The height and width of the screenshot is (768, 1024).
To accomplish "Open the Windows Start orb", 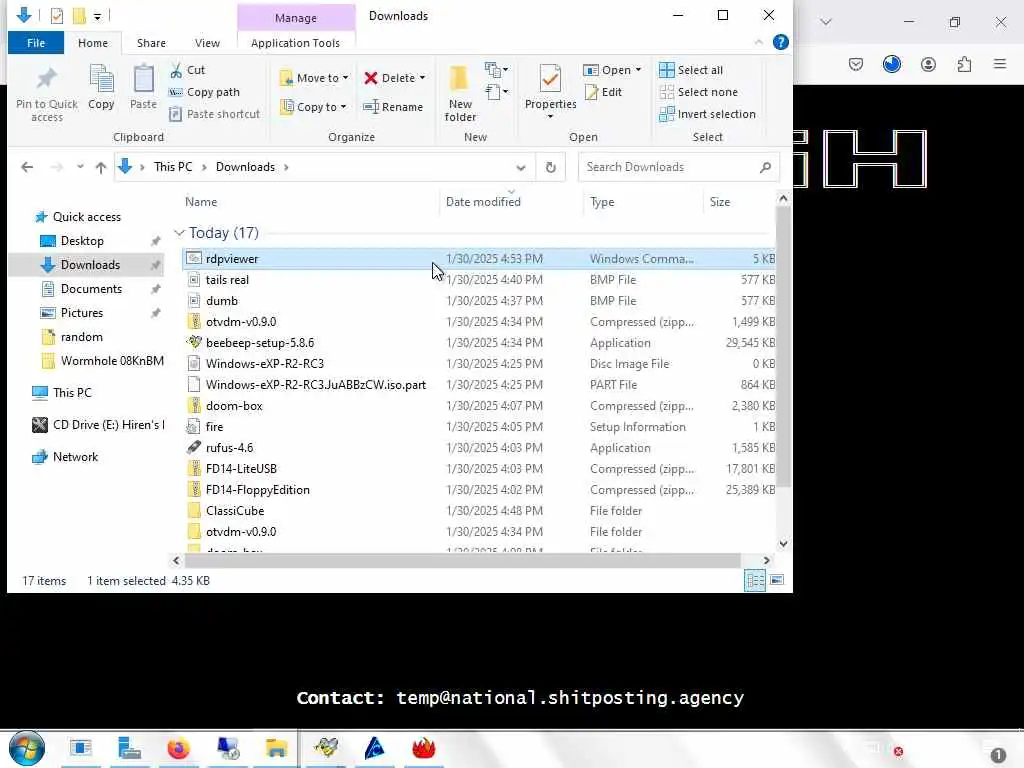I will (x=27, y=748).
